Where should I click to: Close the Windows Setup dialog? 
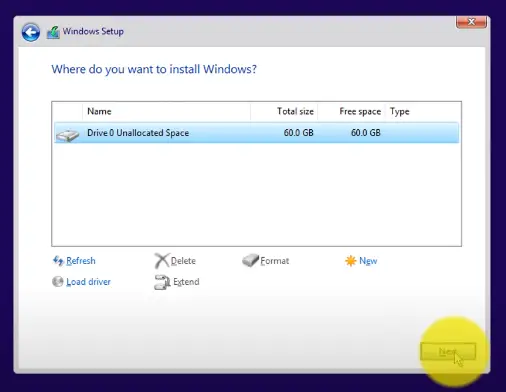(x=471, y=22)
